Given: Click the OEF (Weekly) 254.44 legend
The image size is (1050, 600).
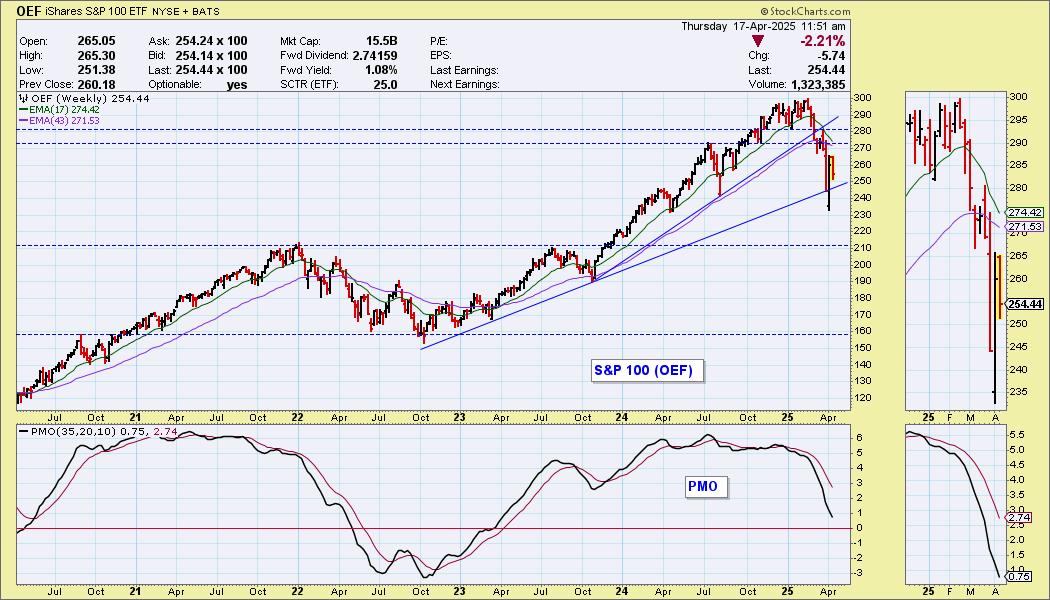Looking at the screenshot, I should click(84, 98).
